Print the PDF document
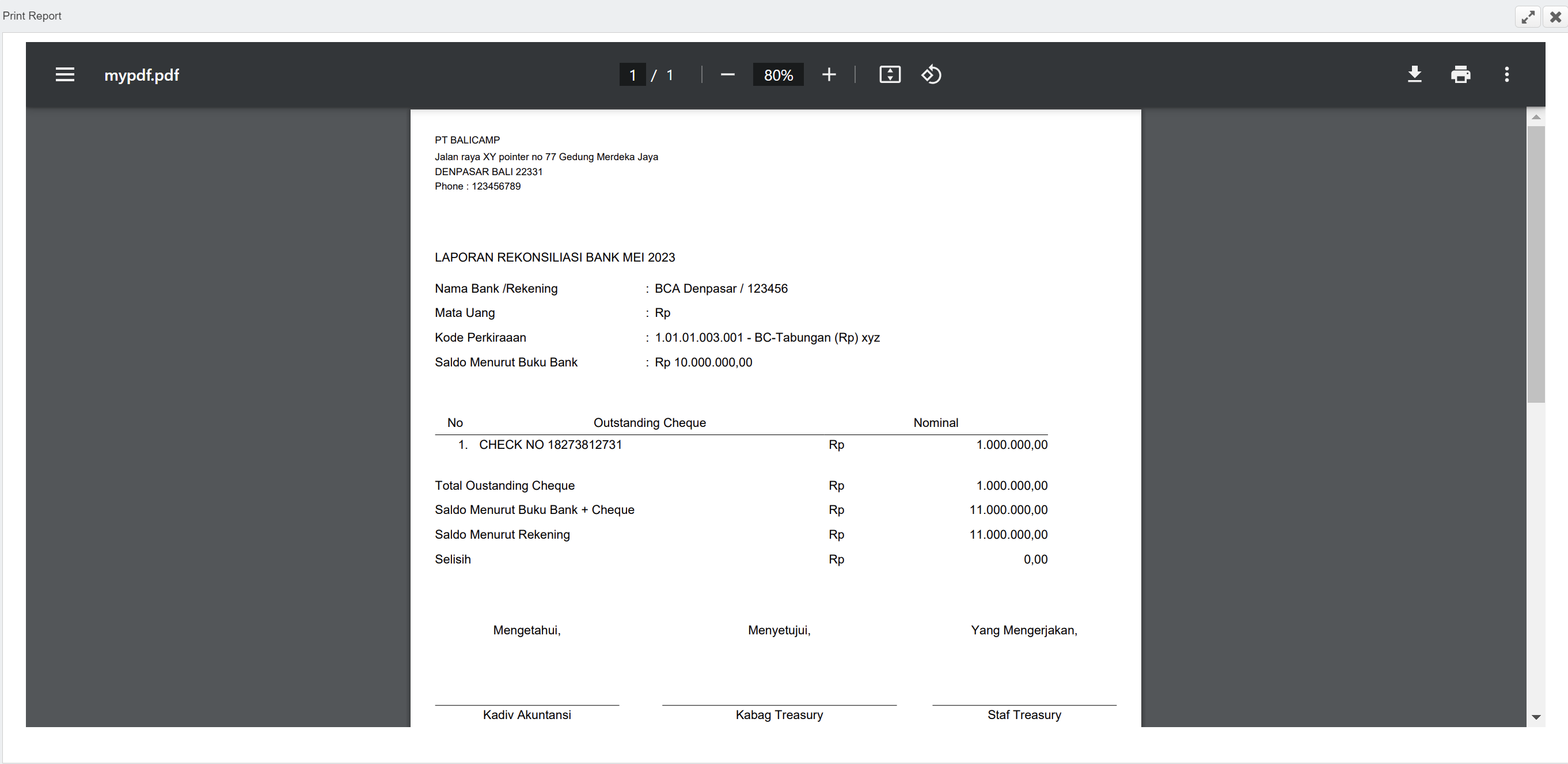The image size is (1568, 764). tap(1460, 74)
